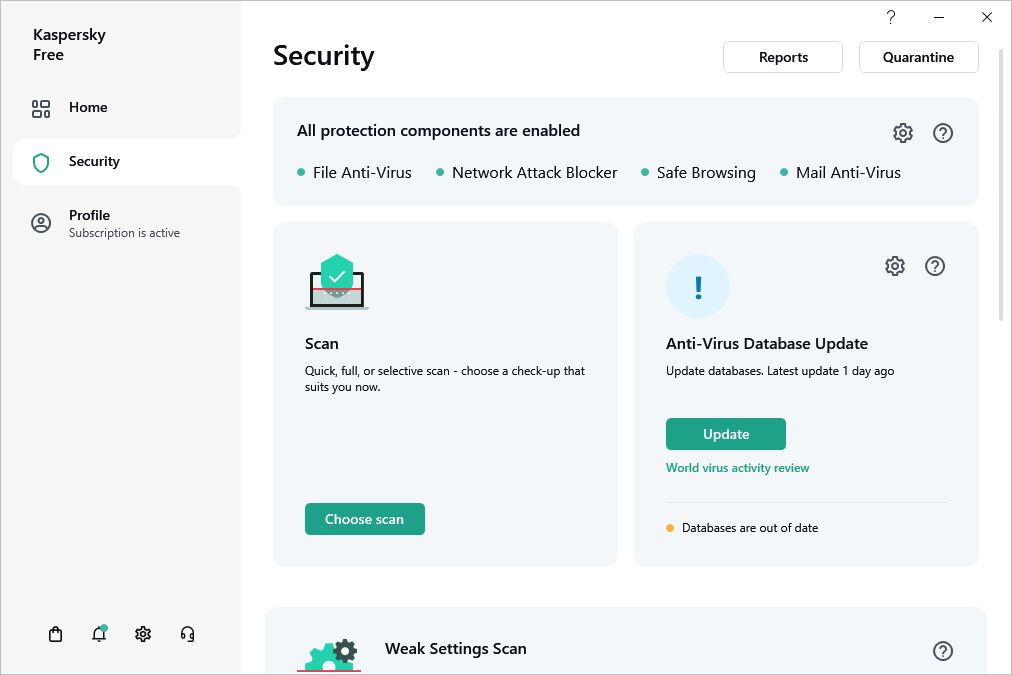Open Quarantine
The width and height of the screenshot is (1012, 675).
coord(918,57)
